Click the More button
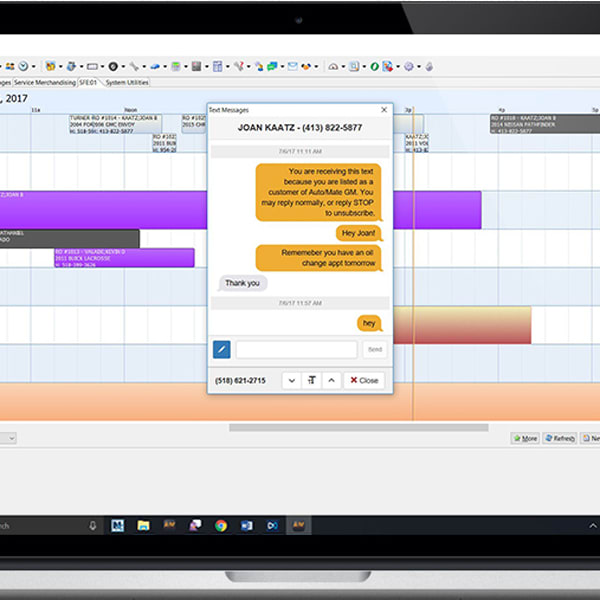Viewport: 600px width, 600px height. click(525, 438)
